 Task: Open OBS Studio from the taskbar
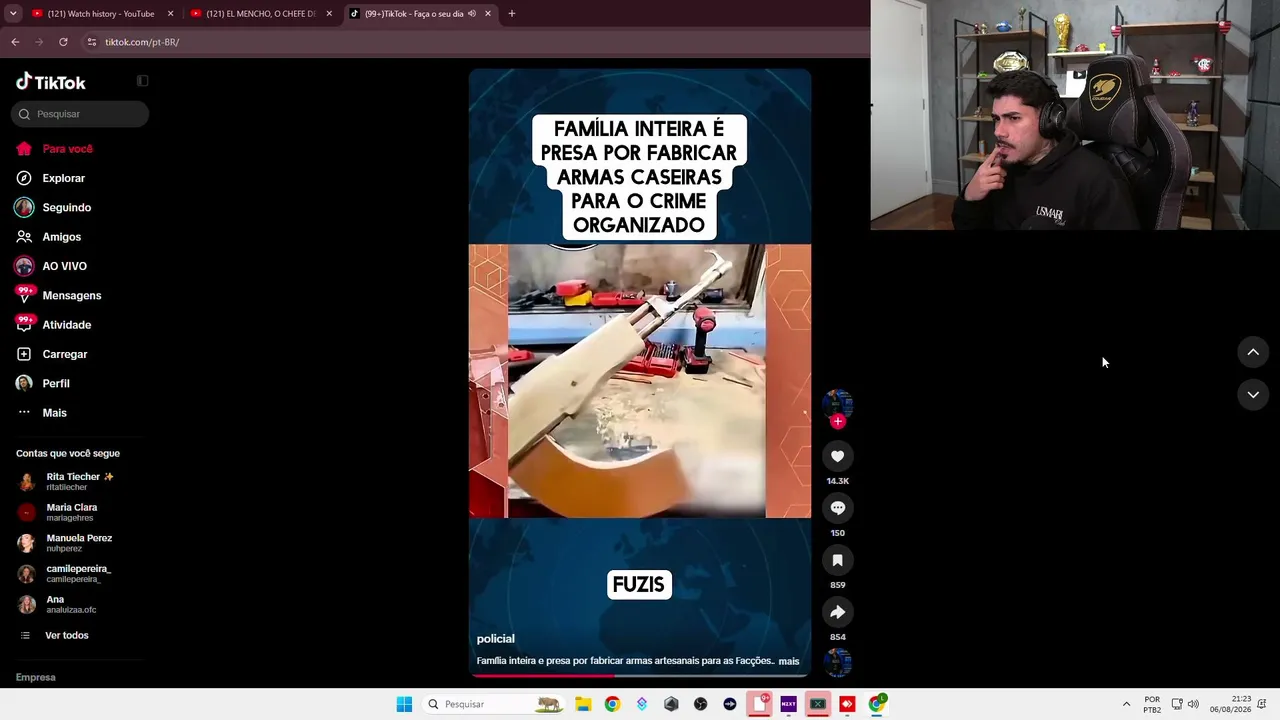point(700,704)
